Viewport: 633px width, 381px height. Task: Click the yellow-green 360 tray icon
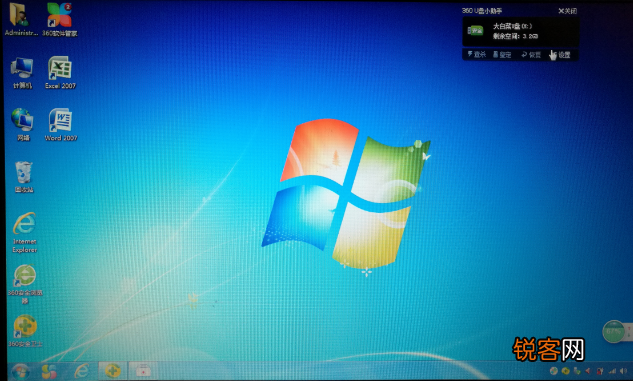[x=566, y=371]
